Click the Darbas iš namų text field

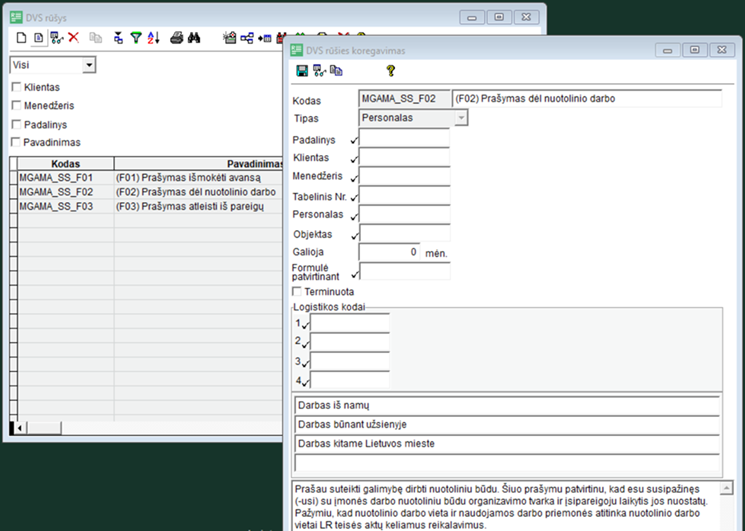(x=507, y=405)
